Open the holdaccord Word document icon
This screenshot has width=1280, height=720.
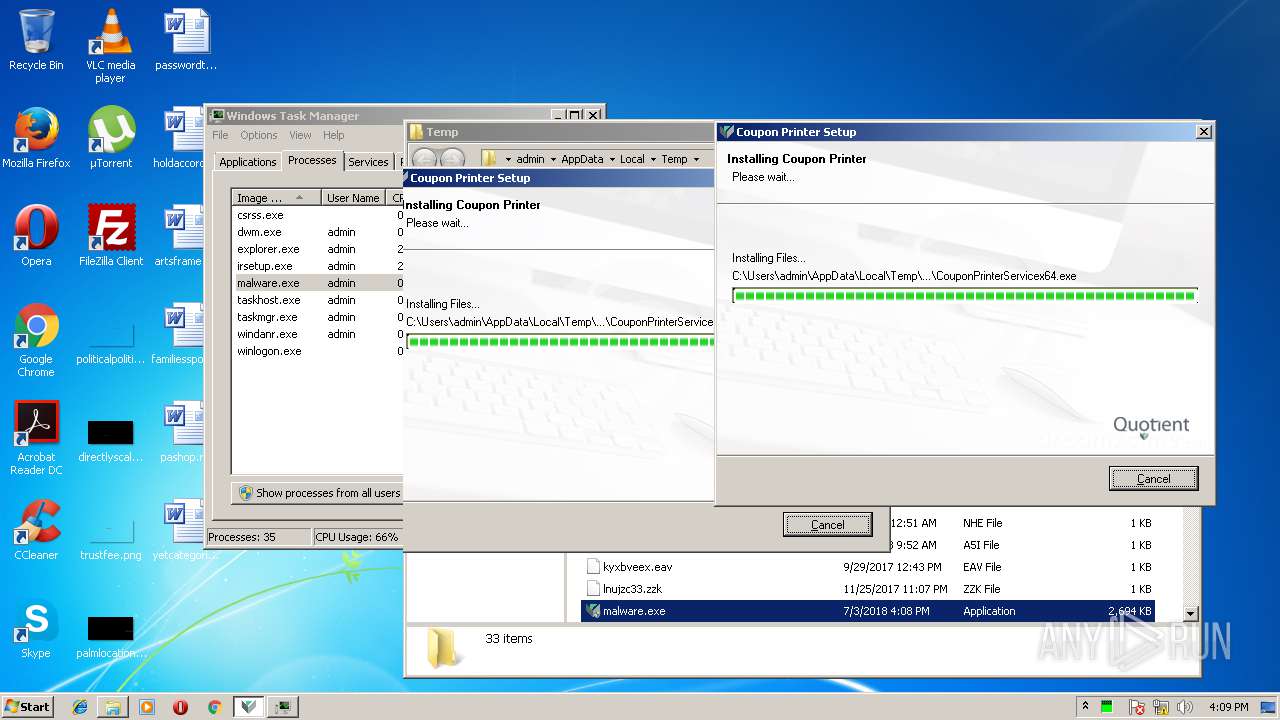[180, 138]
